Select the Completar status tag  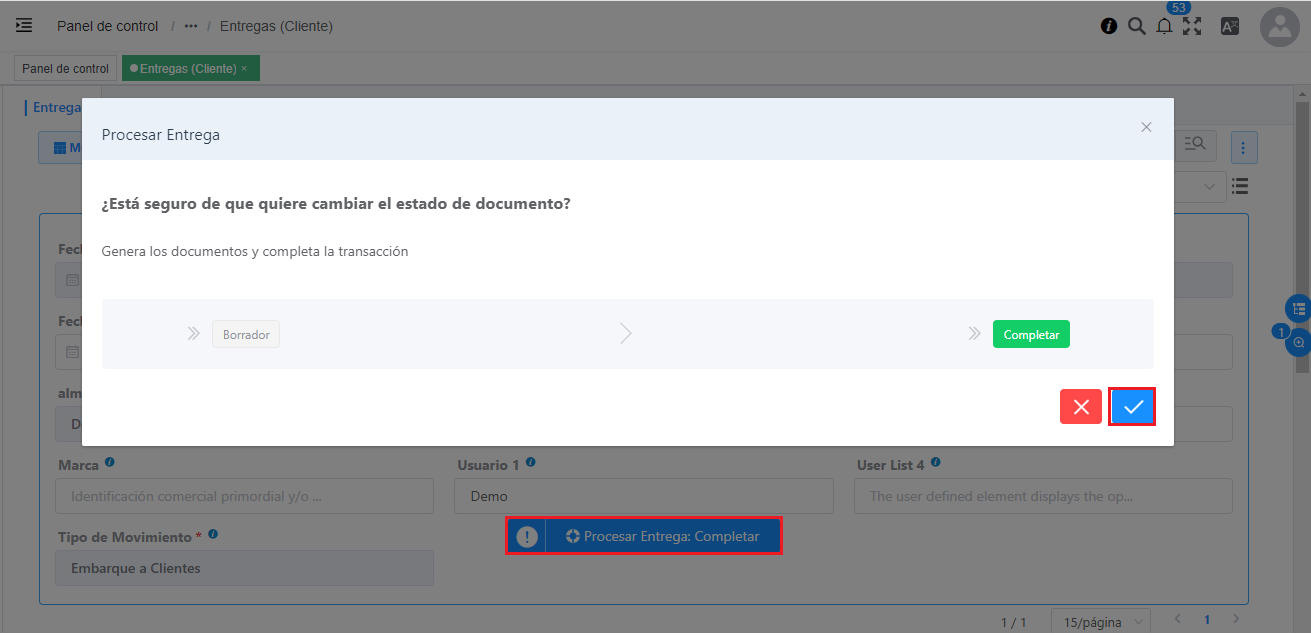click(x=1031, y=335)
